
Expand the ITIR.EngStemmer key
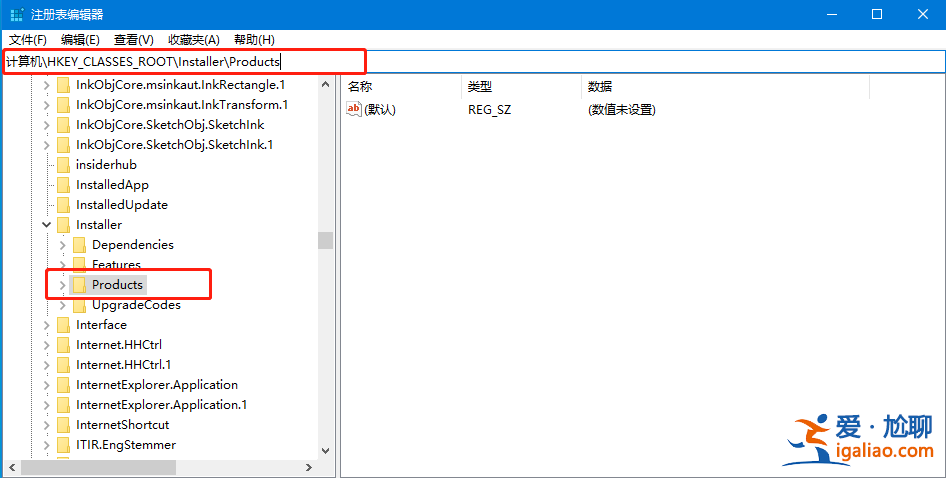[x=47, y=445]
